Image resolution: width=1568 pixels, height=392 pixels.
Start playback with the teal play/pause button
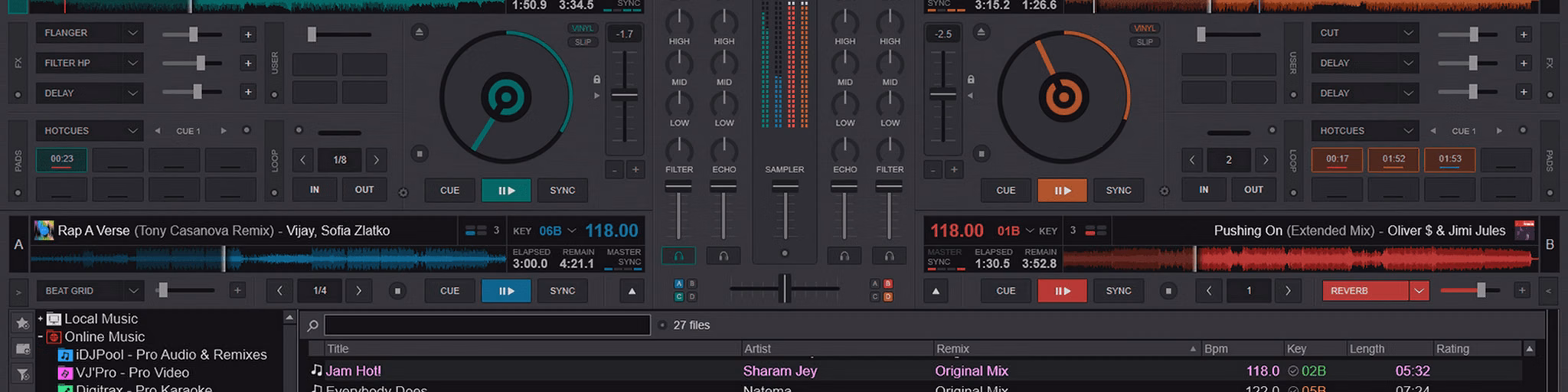(506, 191)
